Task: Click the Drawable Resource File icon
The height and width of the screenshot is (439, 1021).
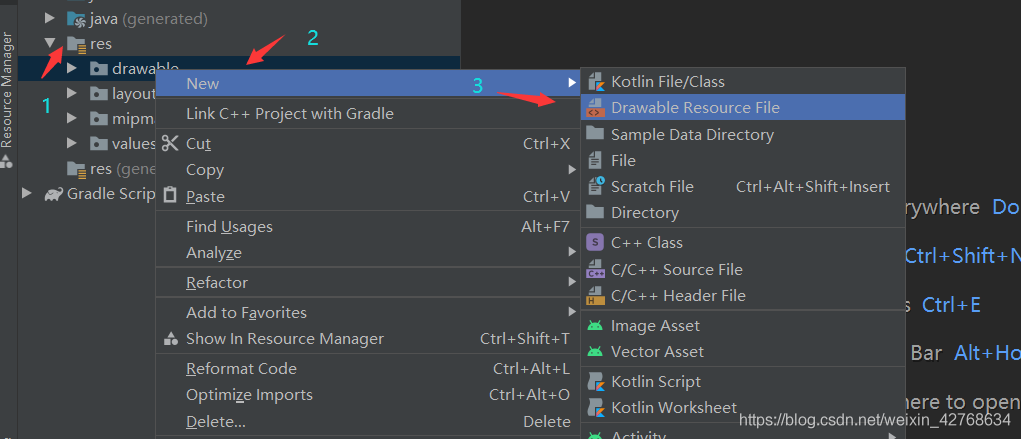Action: [595, 108]
